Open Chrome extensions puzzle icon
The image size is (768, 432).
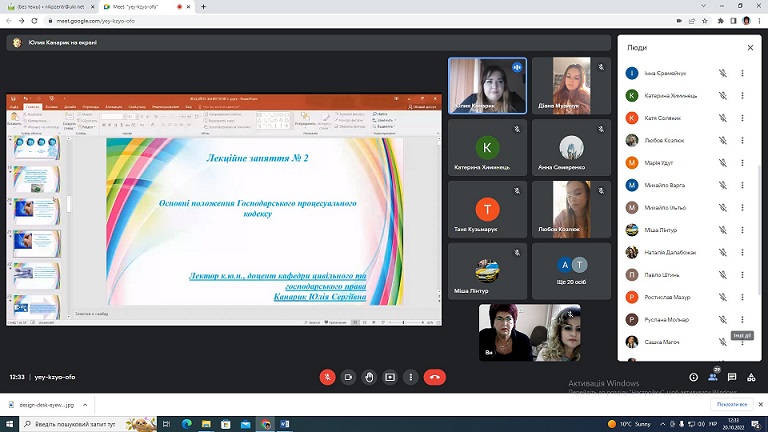point(720,21)
